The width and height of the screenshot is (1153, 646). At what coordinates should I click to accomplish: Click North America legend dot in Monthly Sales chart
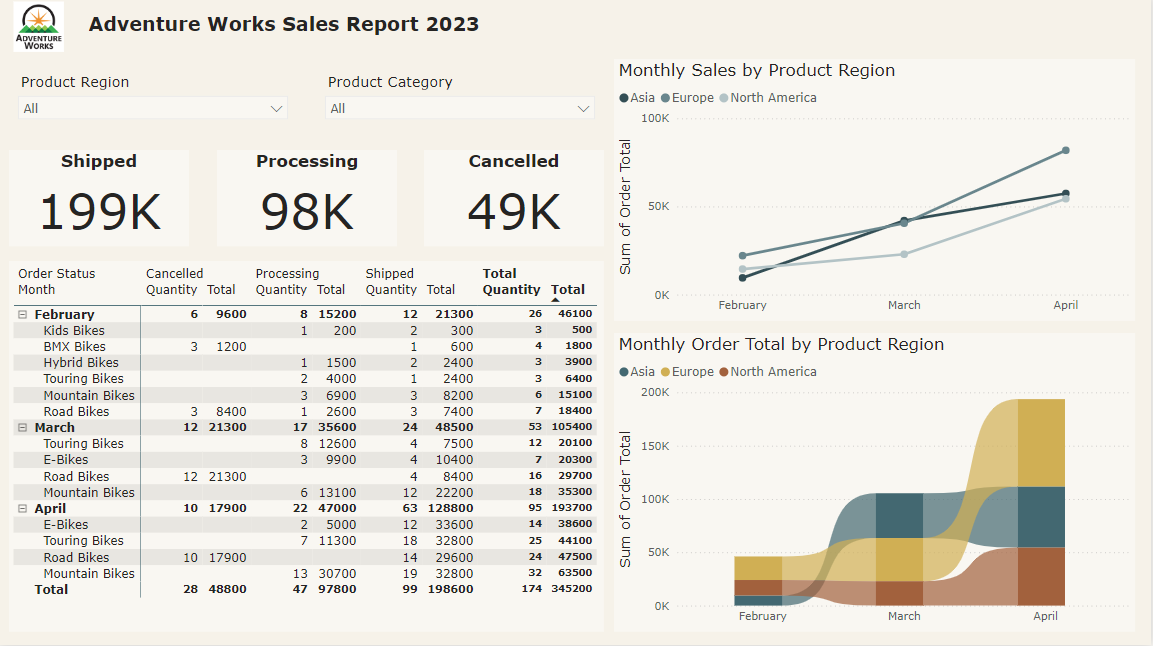point(724,98)
